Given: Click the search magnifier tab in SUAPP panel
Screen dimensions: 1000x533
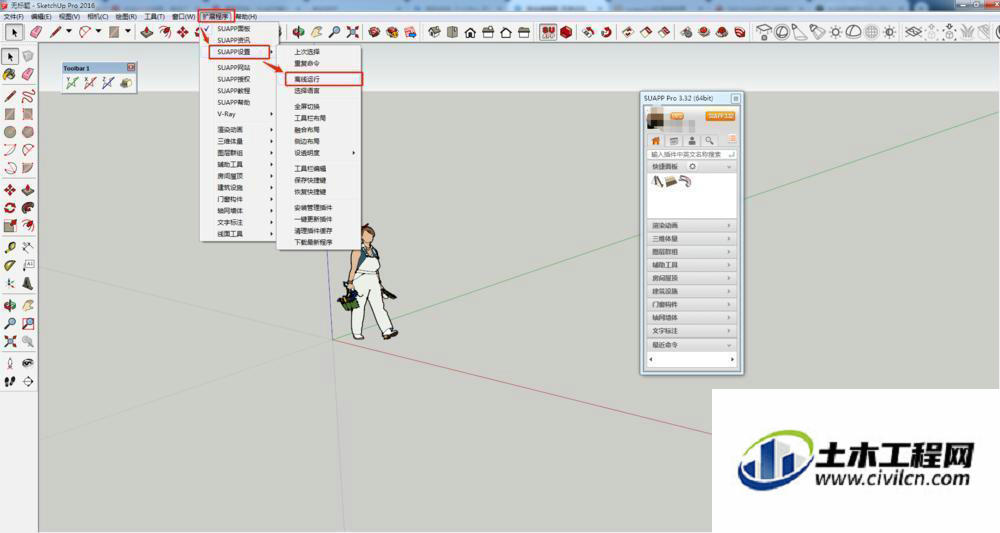Looking at the screenshot, I should coord(709,141).
